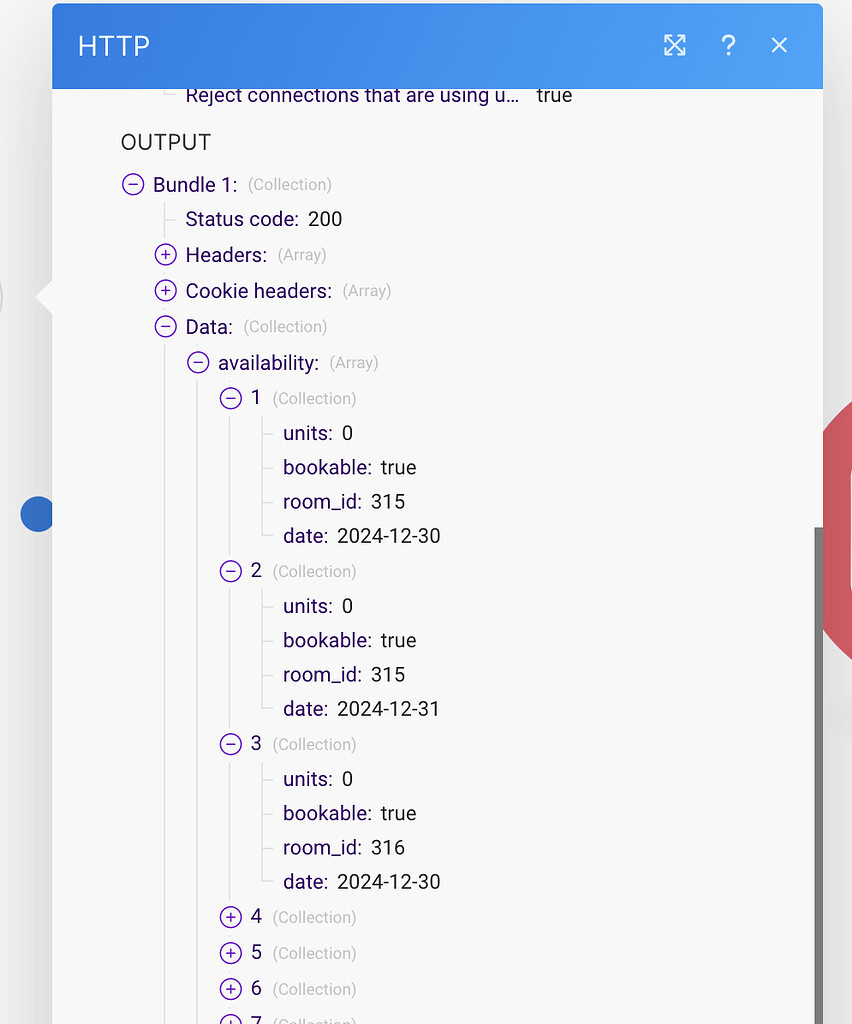
Task: Expand collection 4 under availability
Action: 229,917
